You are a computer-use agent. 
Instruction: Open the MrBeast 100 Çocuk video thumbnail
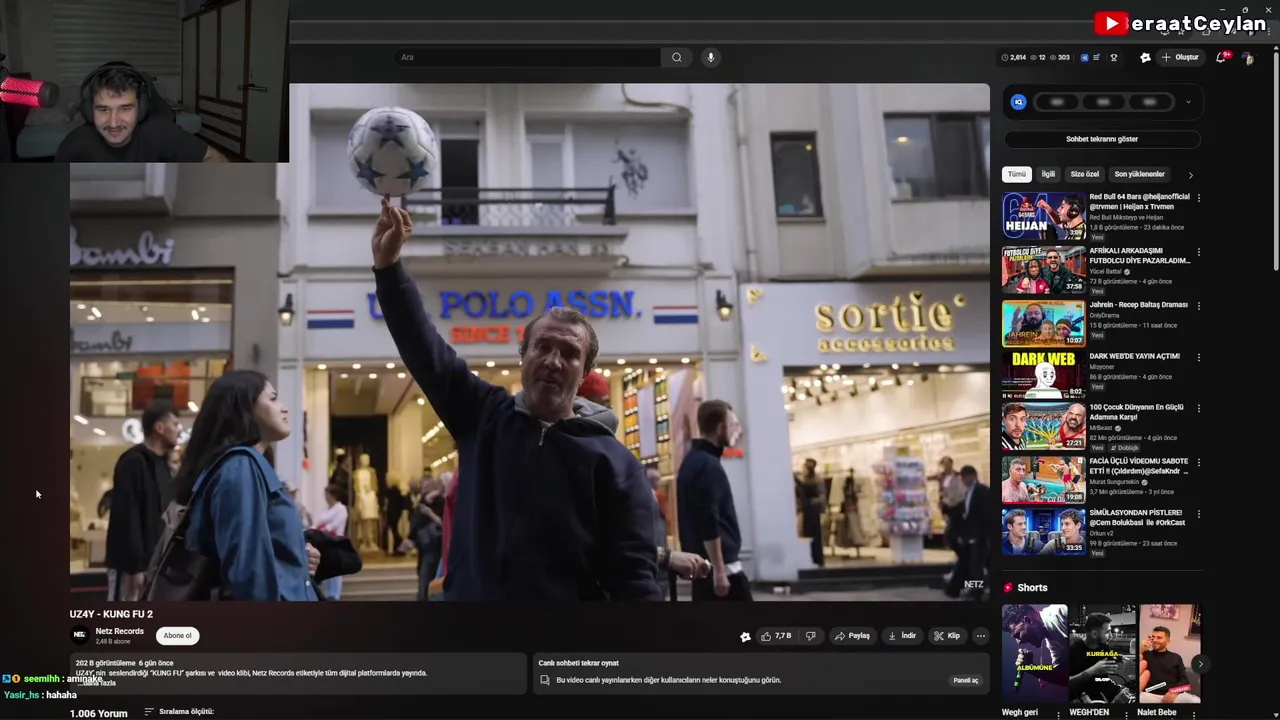coord(1044,426)
